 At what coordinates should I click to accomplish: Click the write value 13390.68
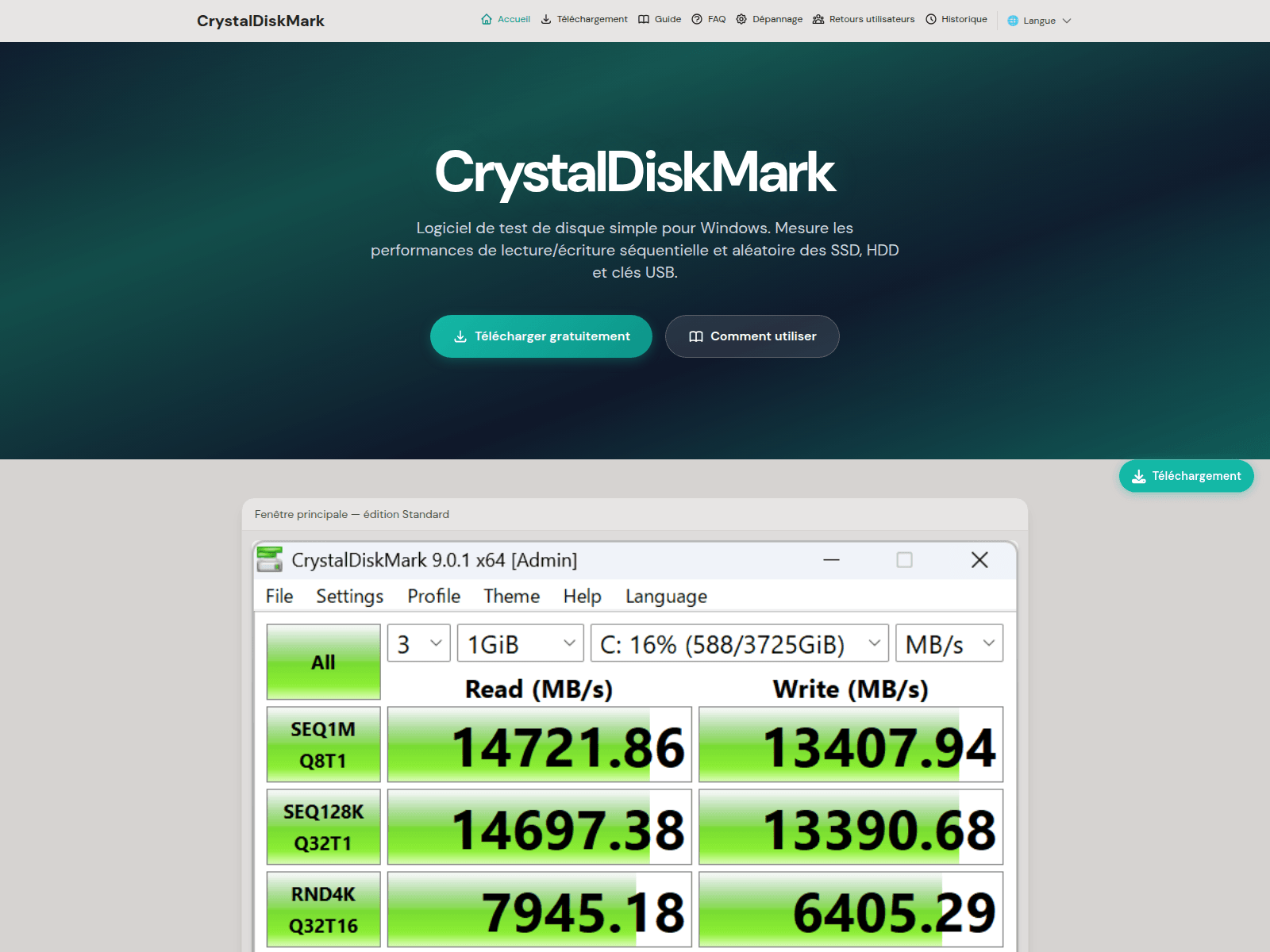851,827
